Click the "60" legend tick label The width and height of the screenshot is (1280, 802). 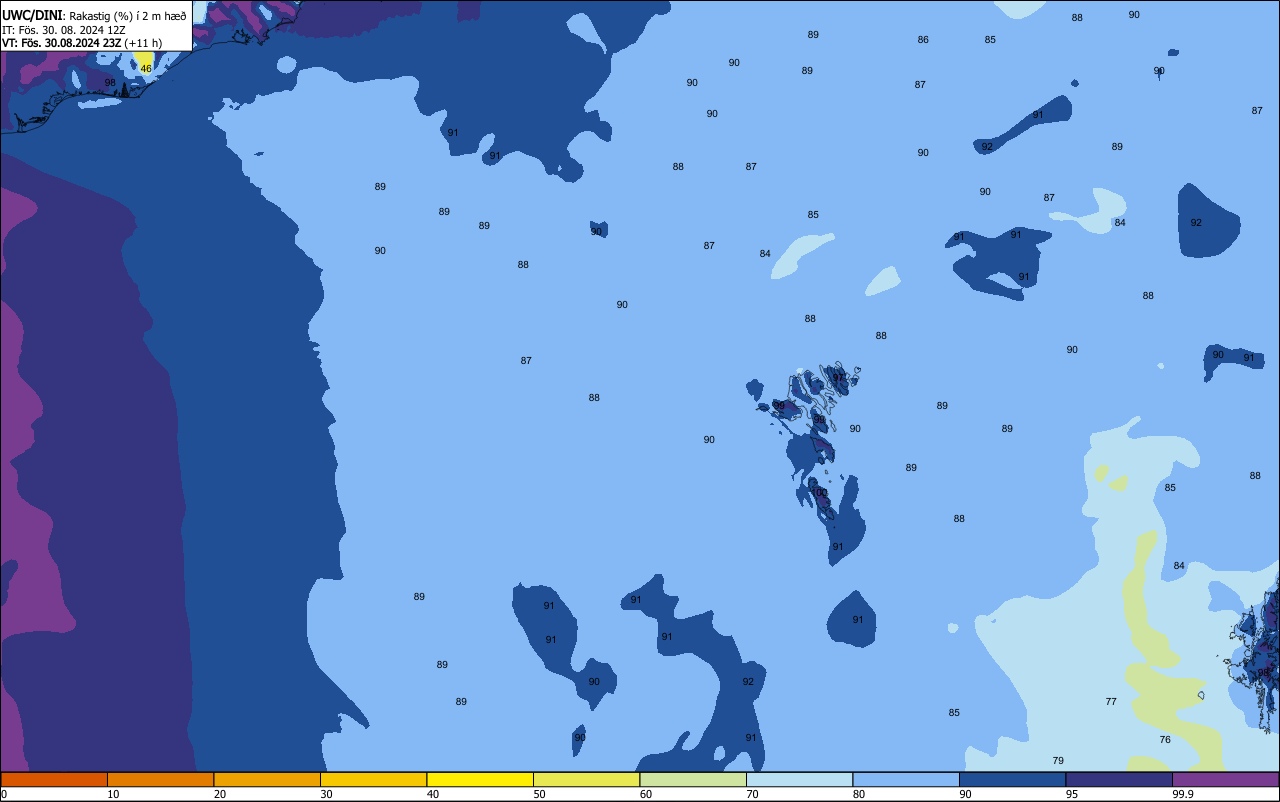[646, 794]
